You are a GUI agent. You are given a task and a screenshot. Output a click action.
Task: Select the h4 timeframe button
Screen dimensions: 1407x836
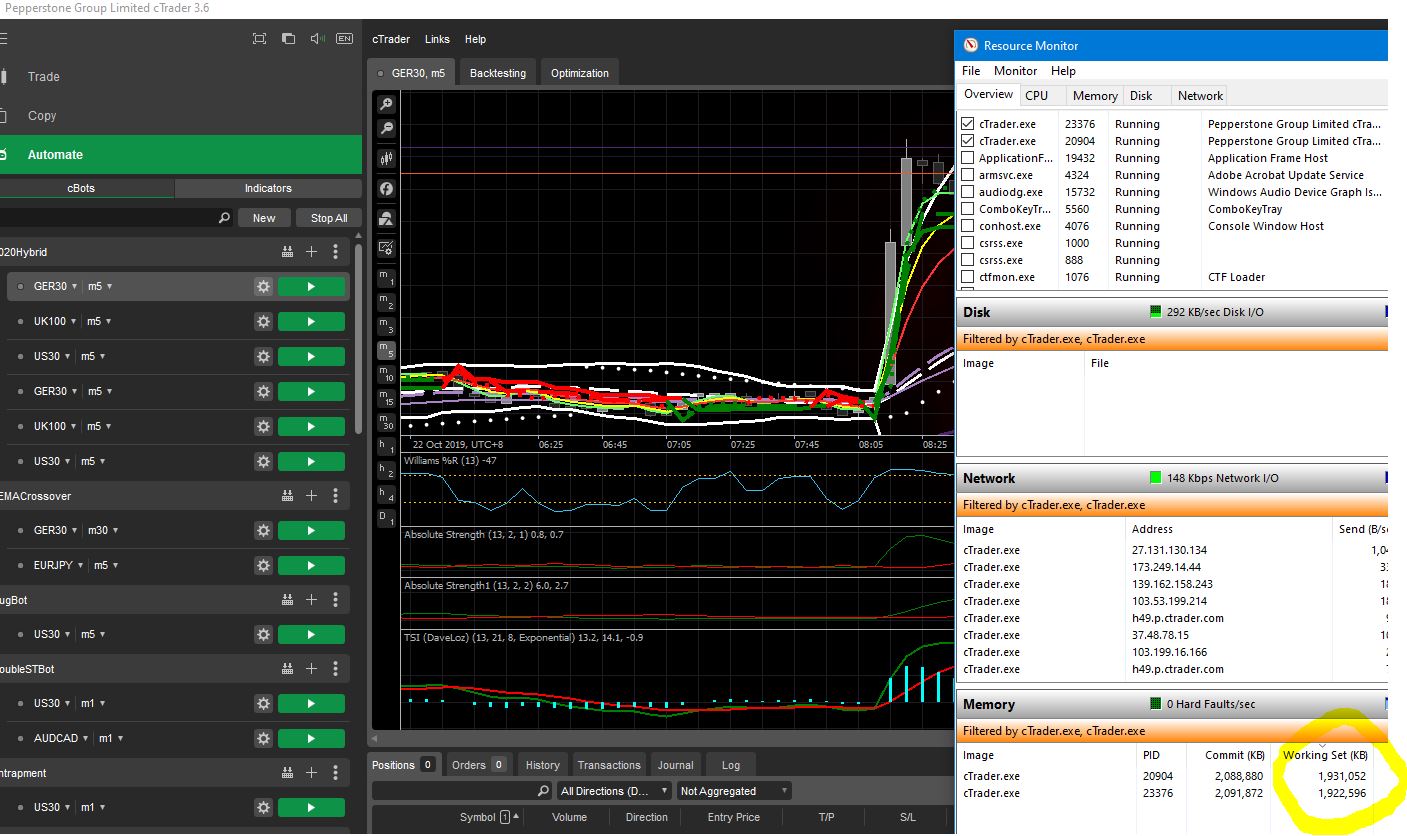(386, 494)
